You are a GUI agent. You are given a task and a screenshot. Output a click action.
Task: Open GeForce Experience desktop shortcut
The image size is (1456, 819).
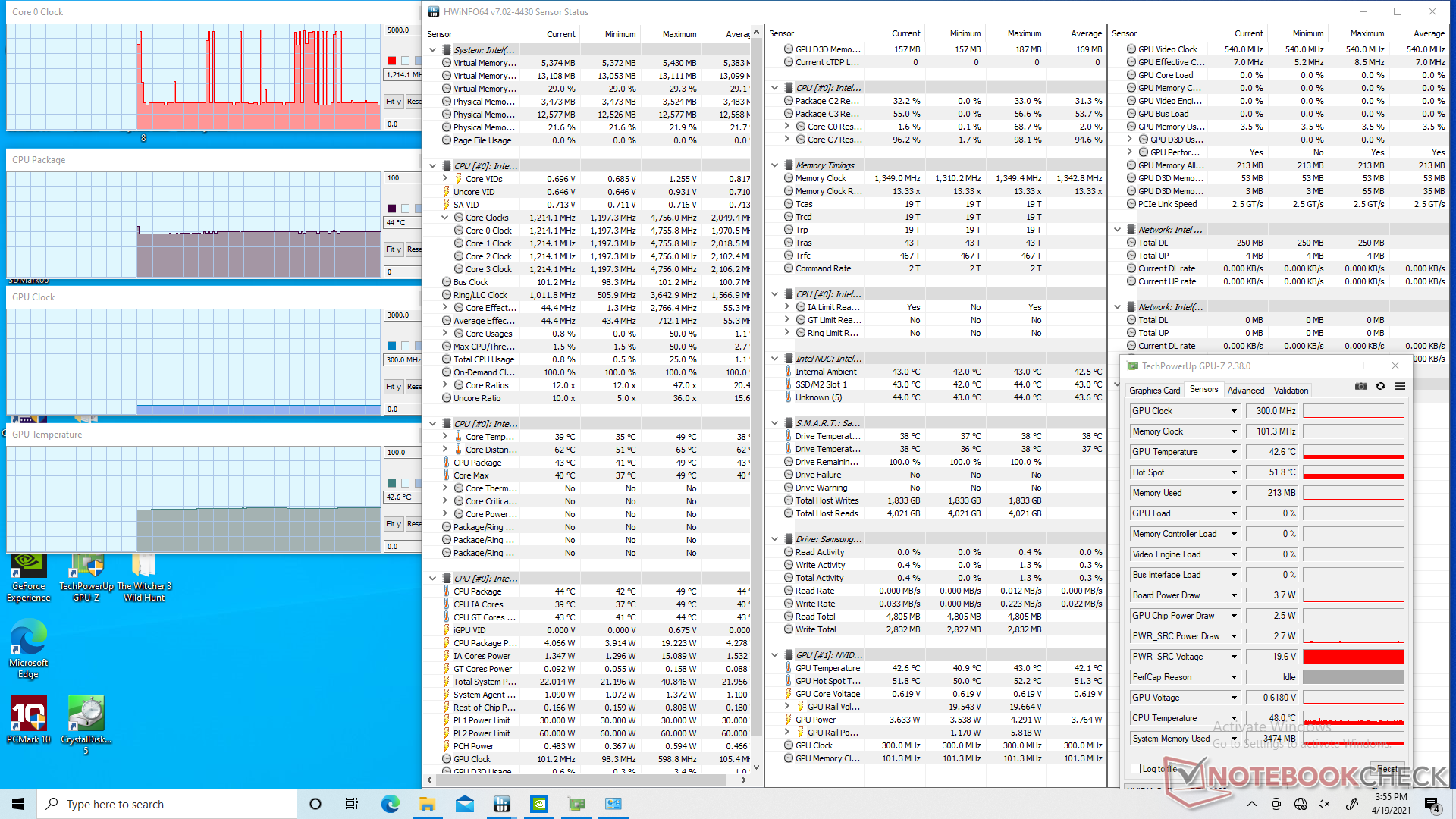29,578
